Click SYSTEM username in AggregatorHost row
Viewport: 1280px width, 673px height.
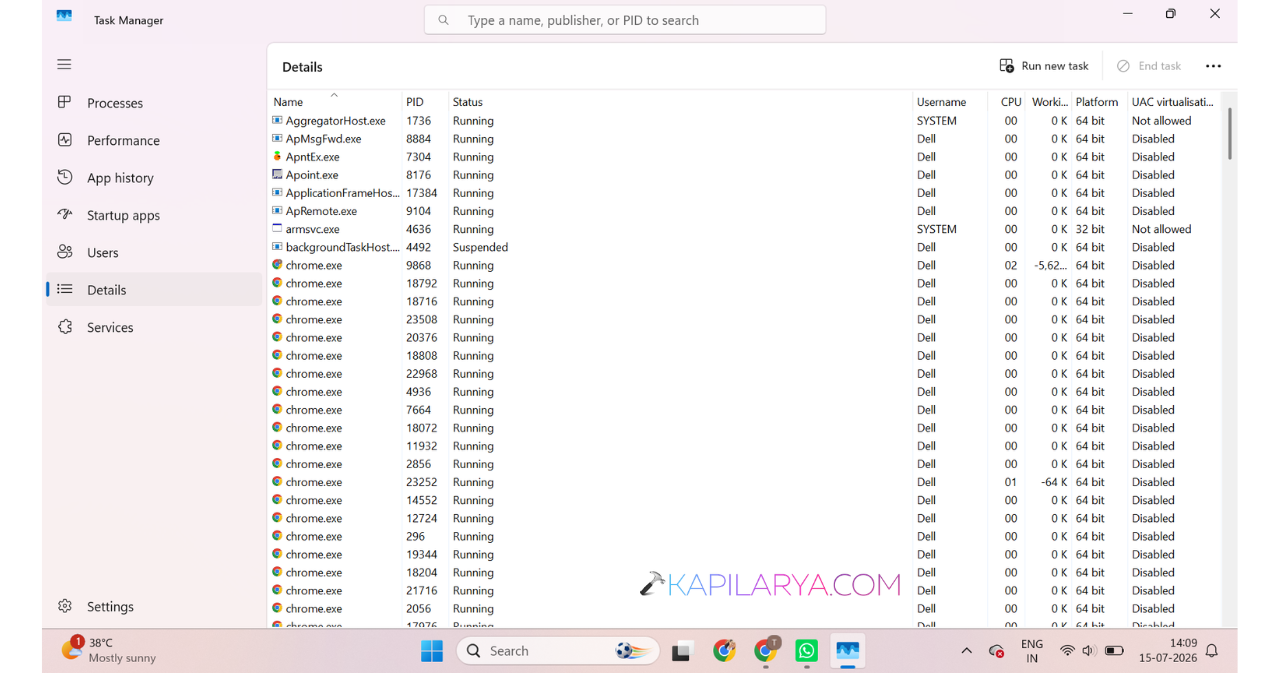click(x=937, y=121)
